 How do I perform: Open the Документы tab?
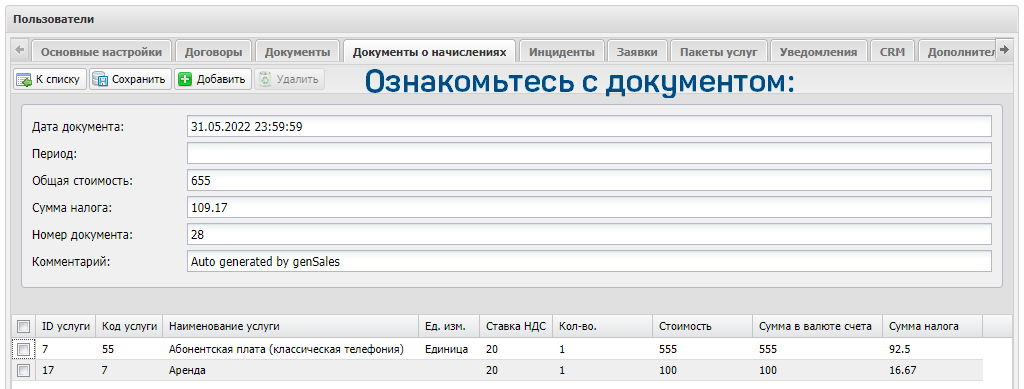point(298,52)
